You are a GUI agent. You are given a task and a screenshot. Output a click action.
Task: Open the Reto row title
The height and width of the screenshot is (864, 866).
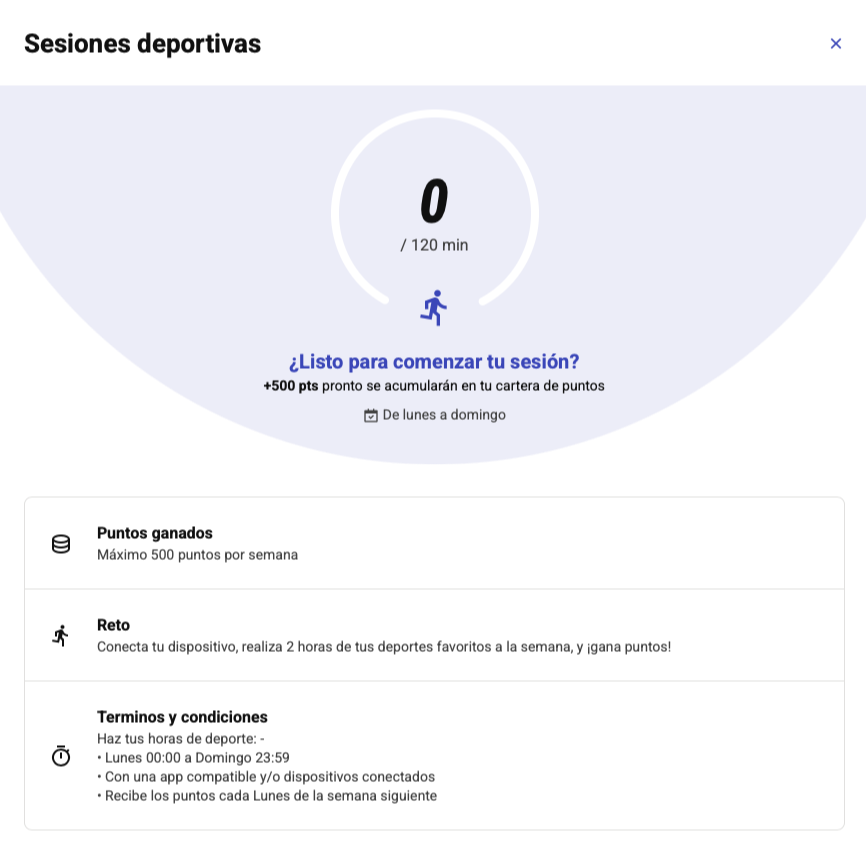coord(113,625)
